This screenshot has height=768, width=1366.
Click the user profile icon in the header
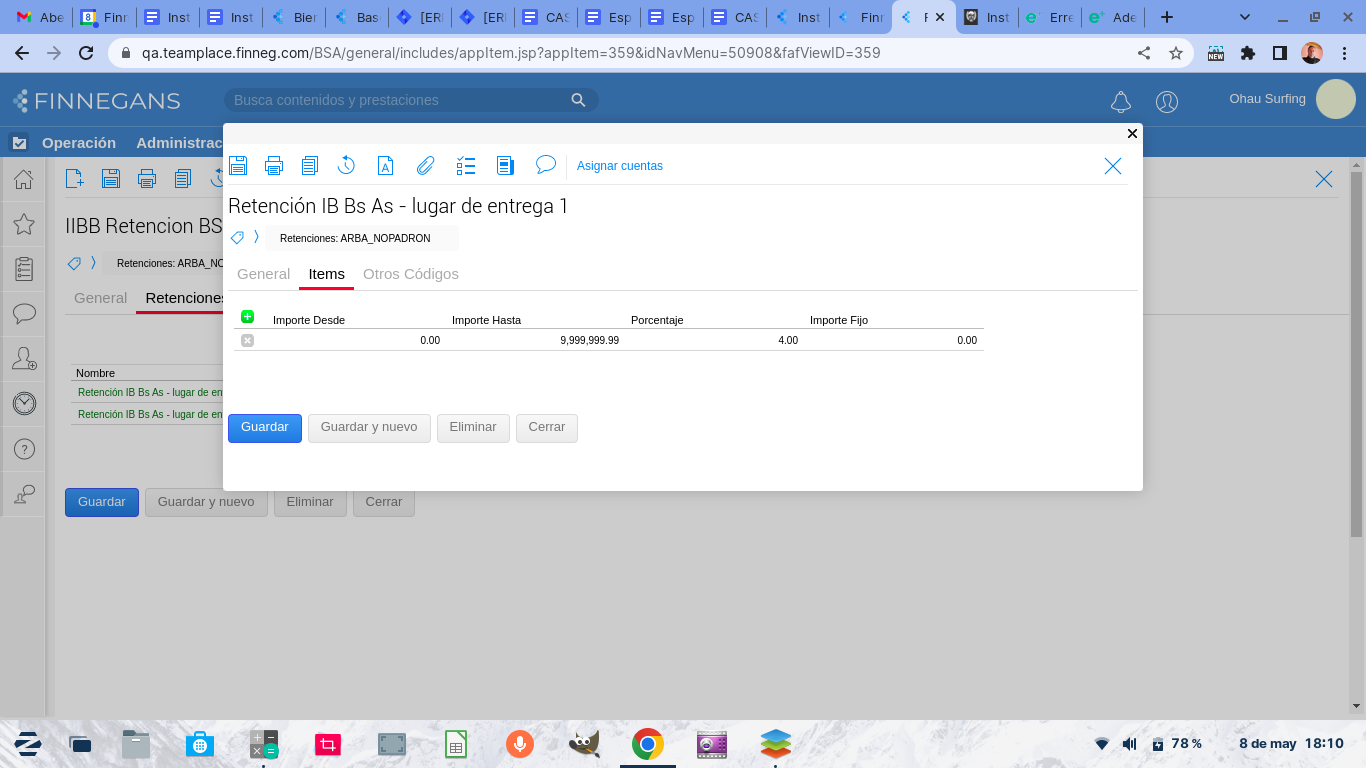tap(1167, 102)
